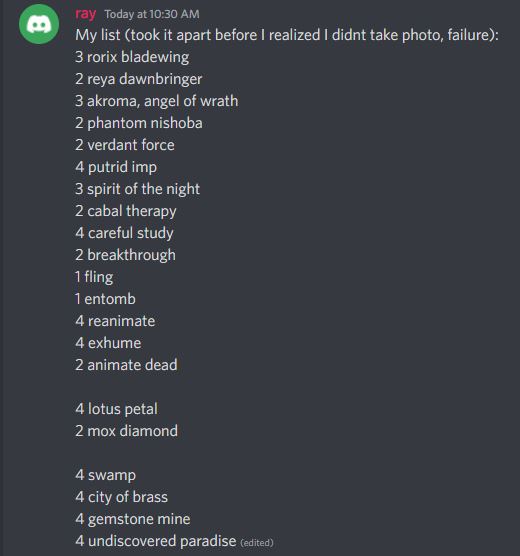This screenshot has height=556, width=520.
Task: Click the 3 akroma, angel of wrath line
Action: (156, 101)
